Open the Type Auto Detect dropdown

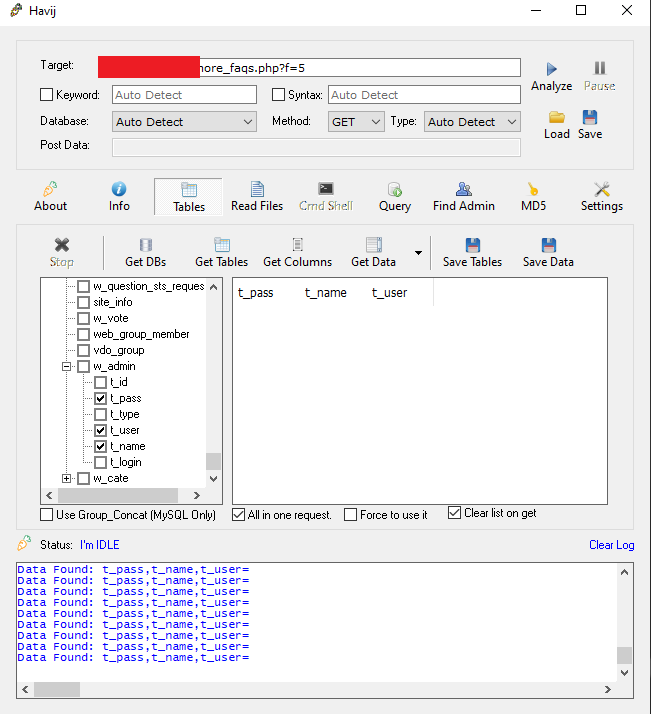472,122
